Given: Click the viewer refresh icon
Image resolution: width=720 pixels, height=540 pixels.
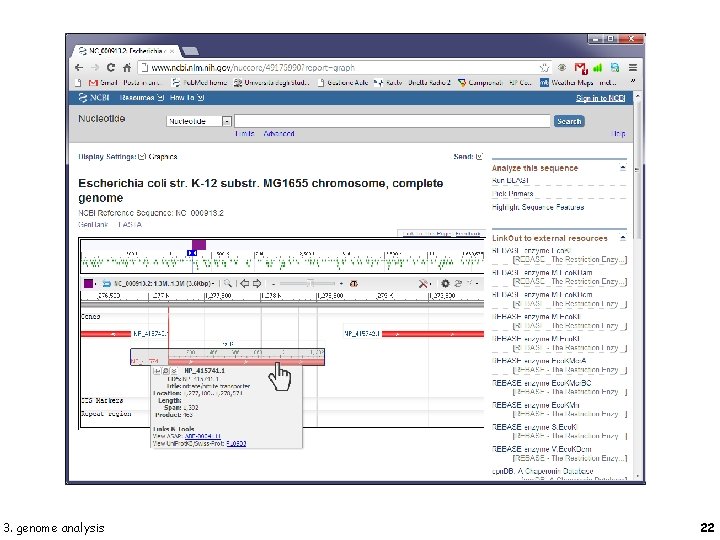Looking at the screenshot, I should 458,284.
